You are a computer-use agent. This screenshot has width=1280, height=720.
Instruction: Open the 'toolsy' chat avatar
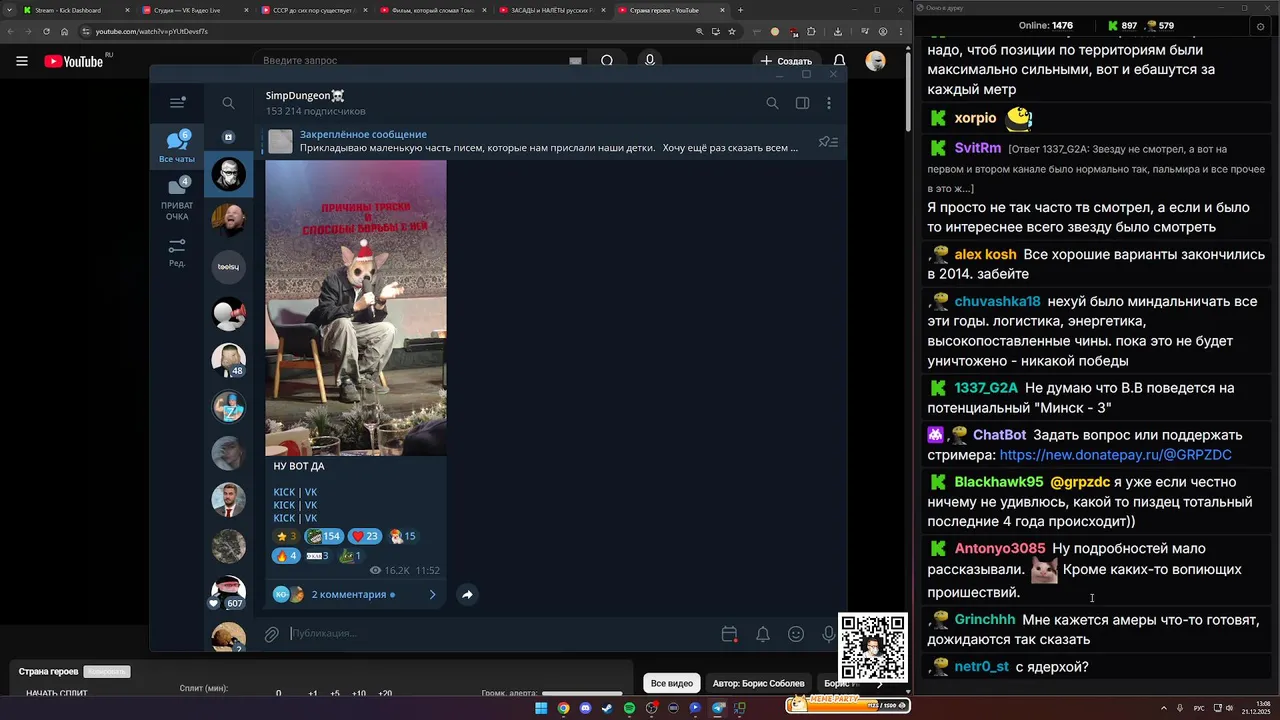pyautogui.click(x=229, y=267)
